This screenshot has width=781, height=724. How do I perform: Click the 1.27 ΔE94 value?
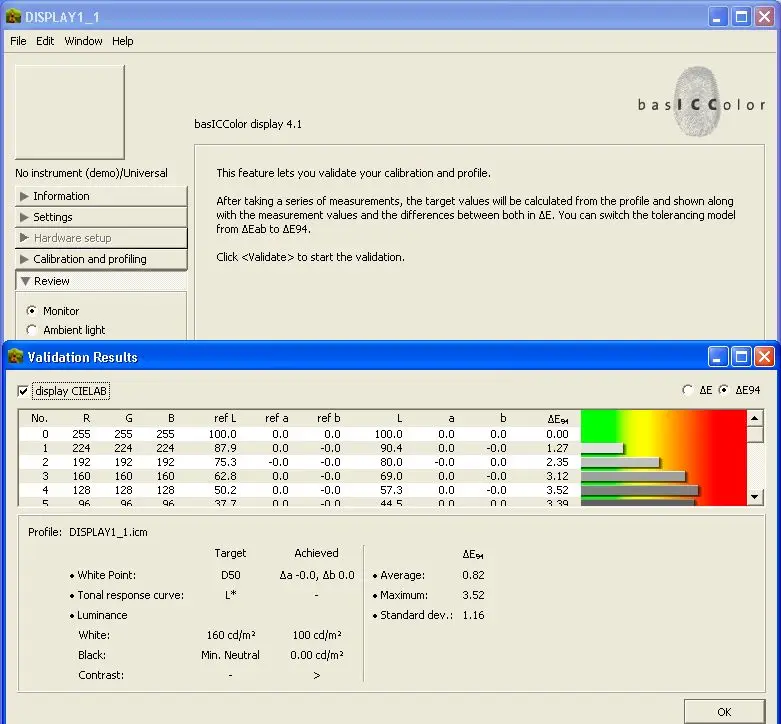click(557, 448)
